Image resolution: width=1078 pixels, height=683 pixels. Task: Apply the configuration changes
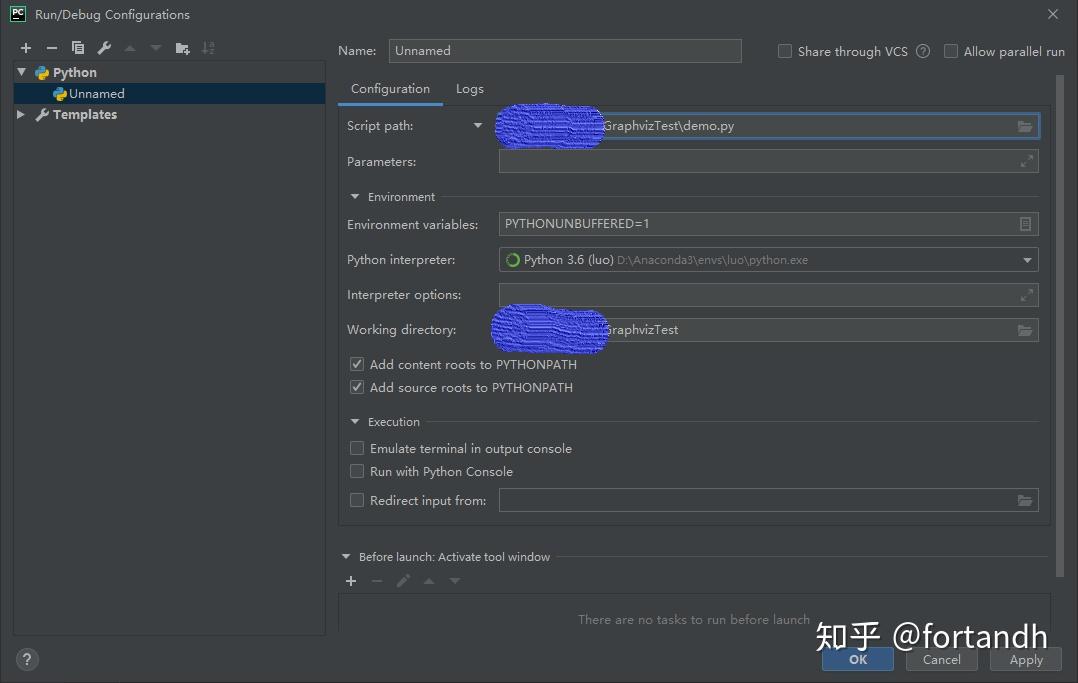click(x=1025, y=659)
